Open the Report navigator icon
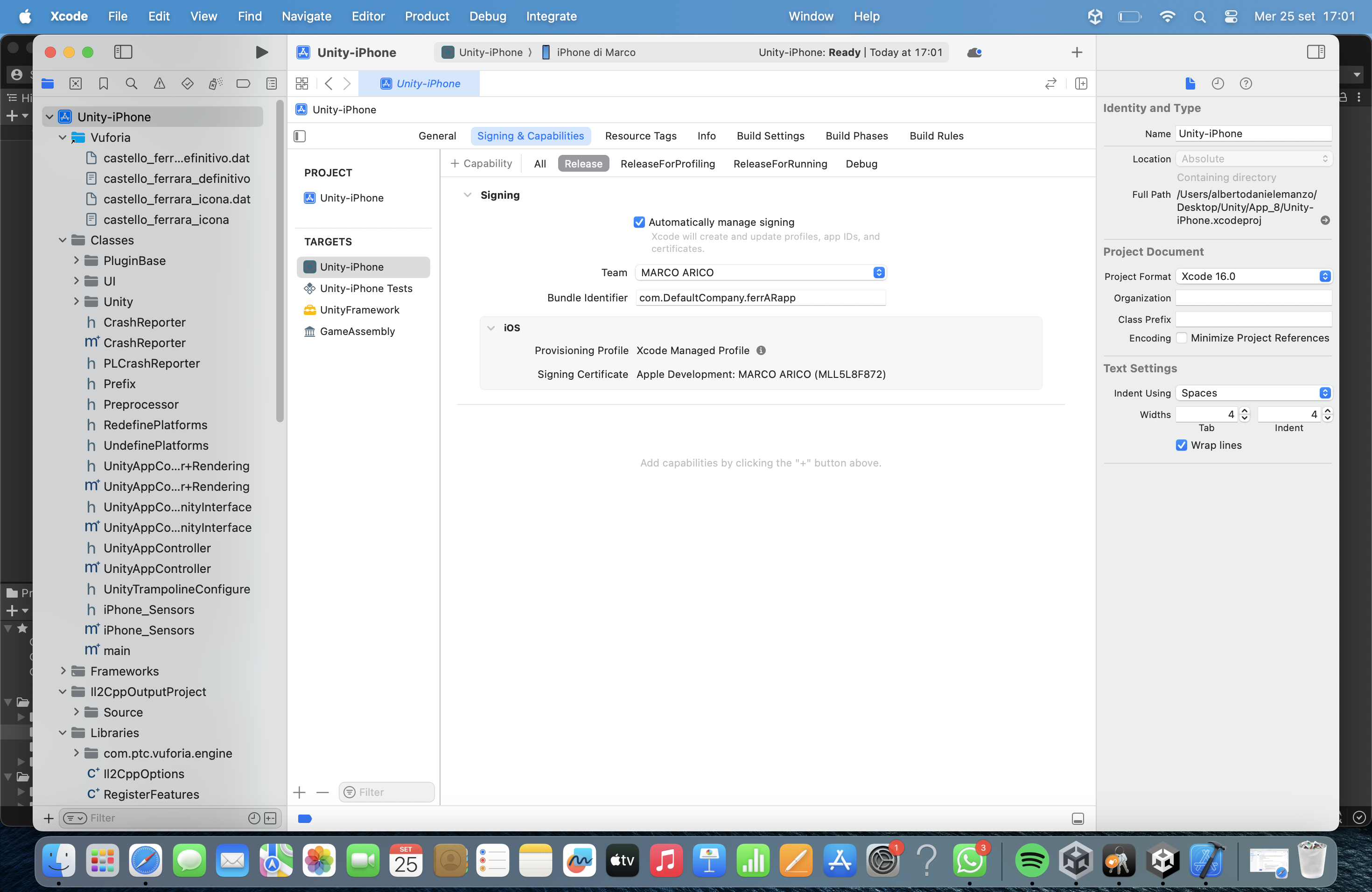 pos(272,84)
